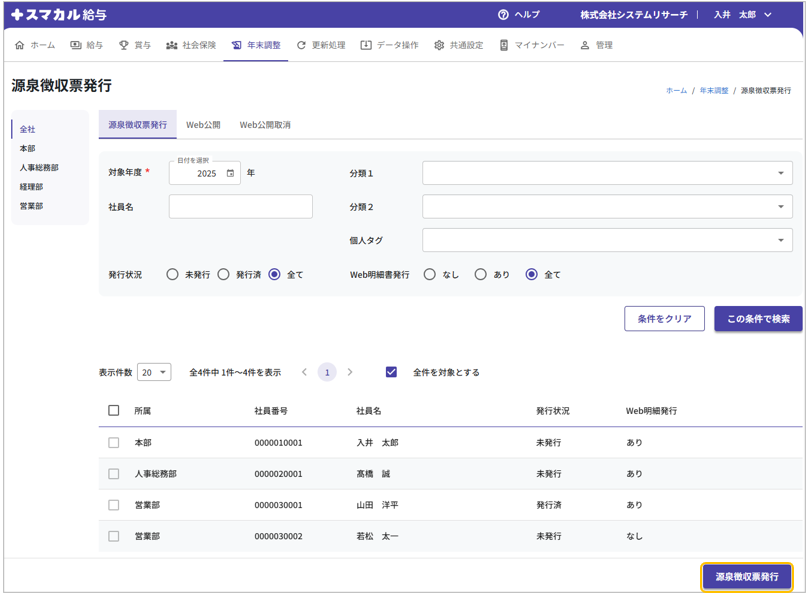Click the 社員名 text input field
Image resolution: width=808 pixels, height=596 pixels.
tap(240, 207)
